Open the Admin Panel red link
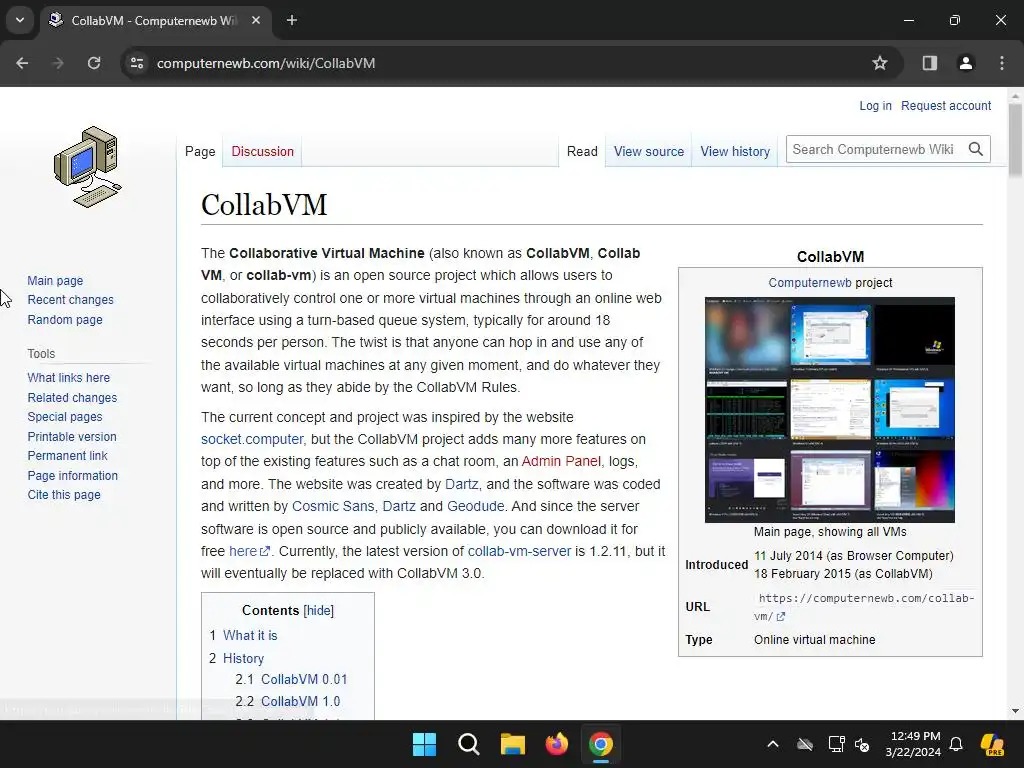1024x768 pixels. pos(561,462)
